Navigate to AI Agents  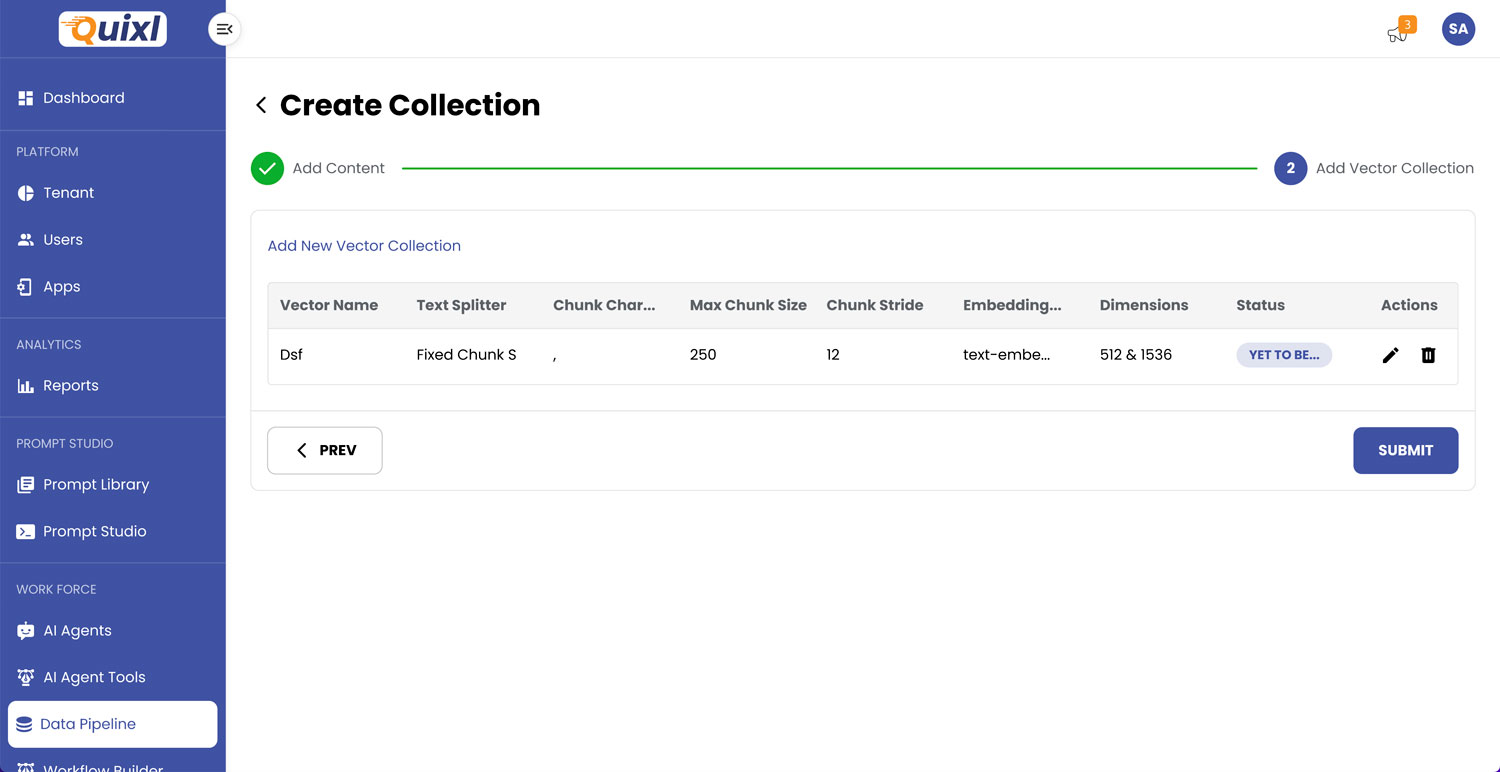(77, 631)
